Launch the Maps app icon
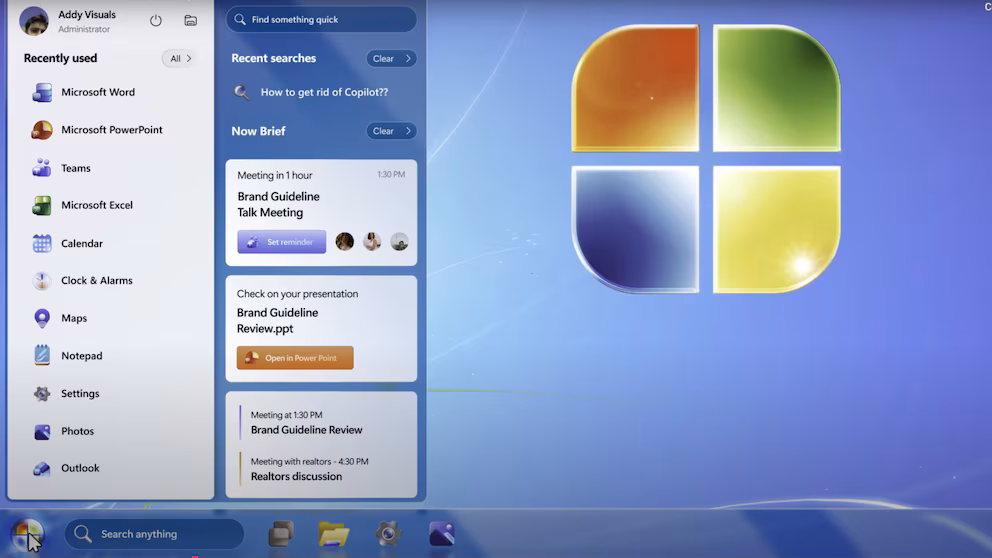This screenshot has height=558, width=992. [42, 318]
